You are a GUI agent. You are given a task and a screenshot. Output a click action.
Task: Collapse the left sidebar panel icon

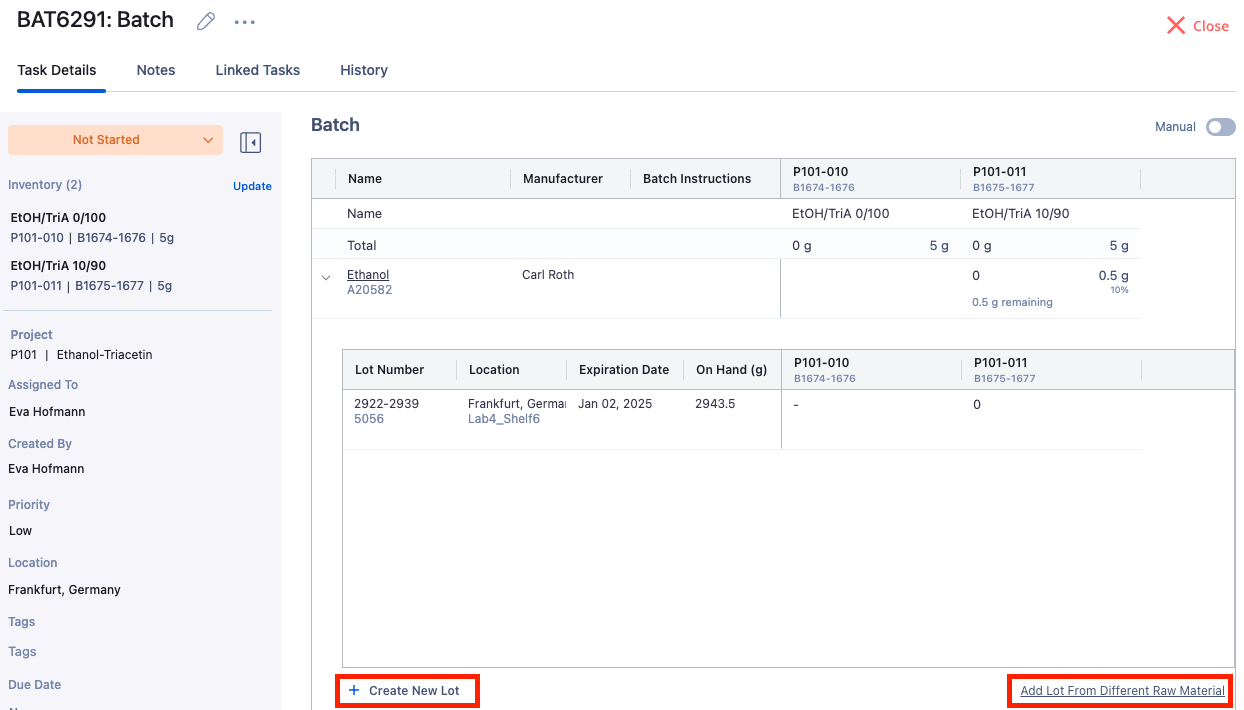click(x=250, y=143)
